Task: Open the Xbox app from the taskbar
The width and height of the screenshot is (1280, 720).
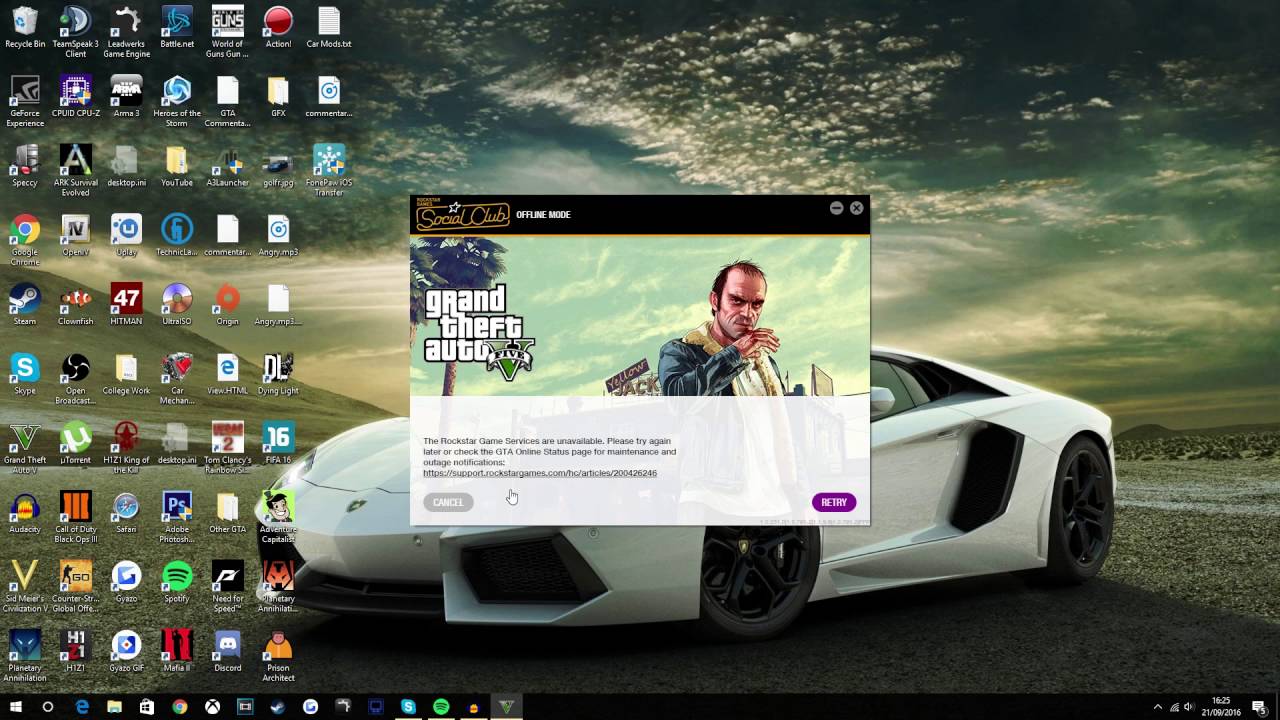Action: [212, 707]
